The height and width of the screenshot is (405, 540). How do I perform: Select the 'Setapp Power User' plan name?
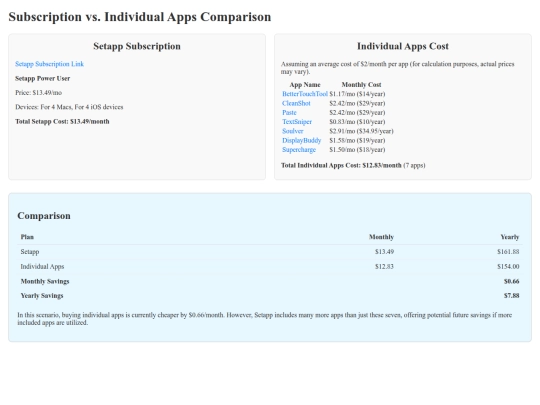(43, 79)
